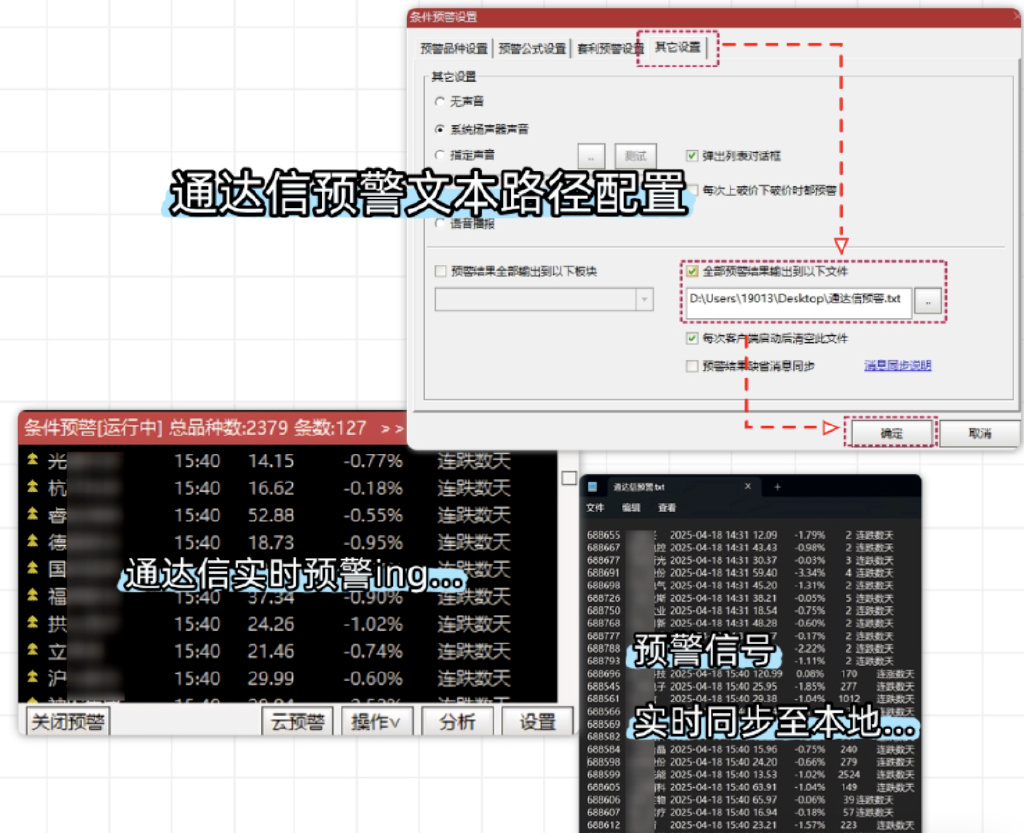This screenshot has height=833, width=1024.
Task: Click the alert arrow icon beside 立
Action: (32, 650)
